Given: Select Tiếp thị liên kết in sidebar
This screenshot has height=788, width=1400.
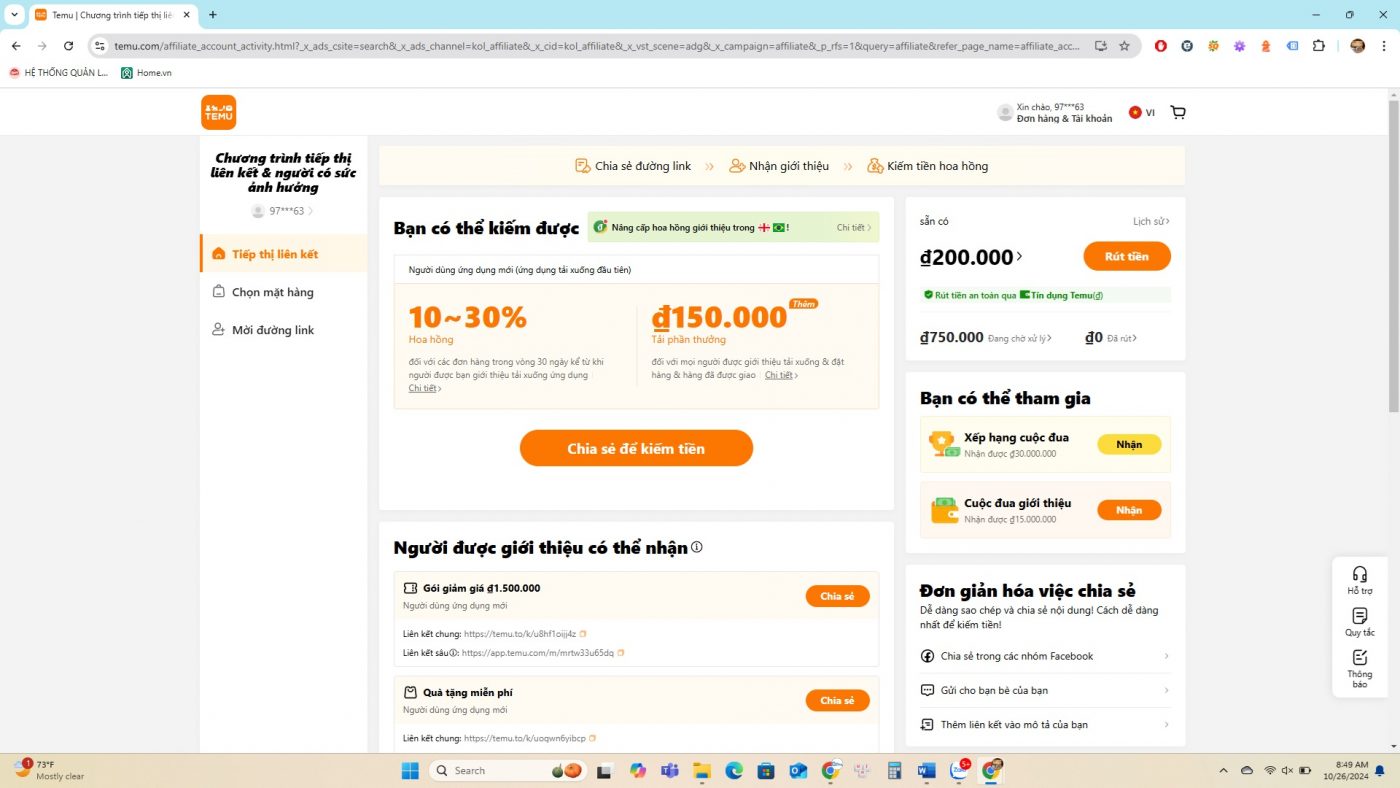Looking at the screenshot, I should pos(284,254).
